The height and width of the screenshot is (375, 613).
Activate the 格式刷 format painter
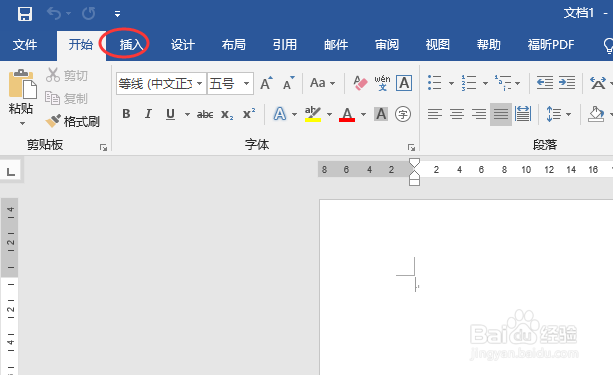pyautogui.click(x=72, y=122)
